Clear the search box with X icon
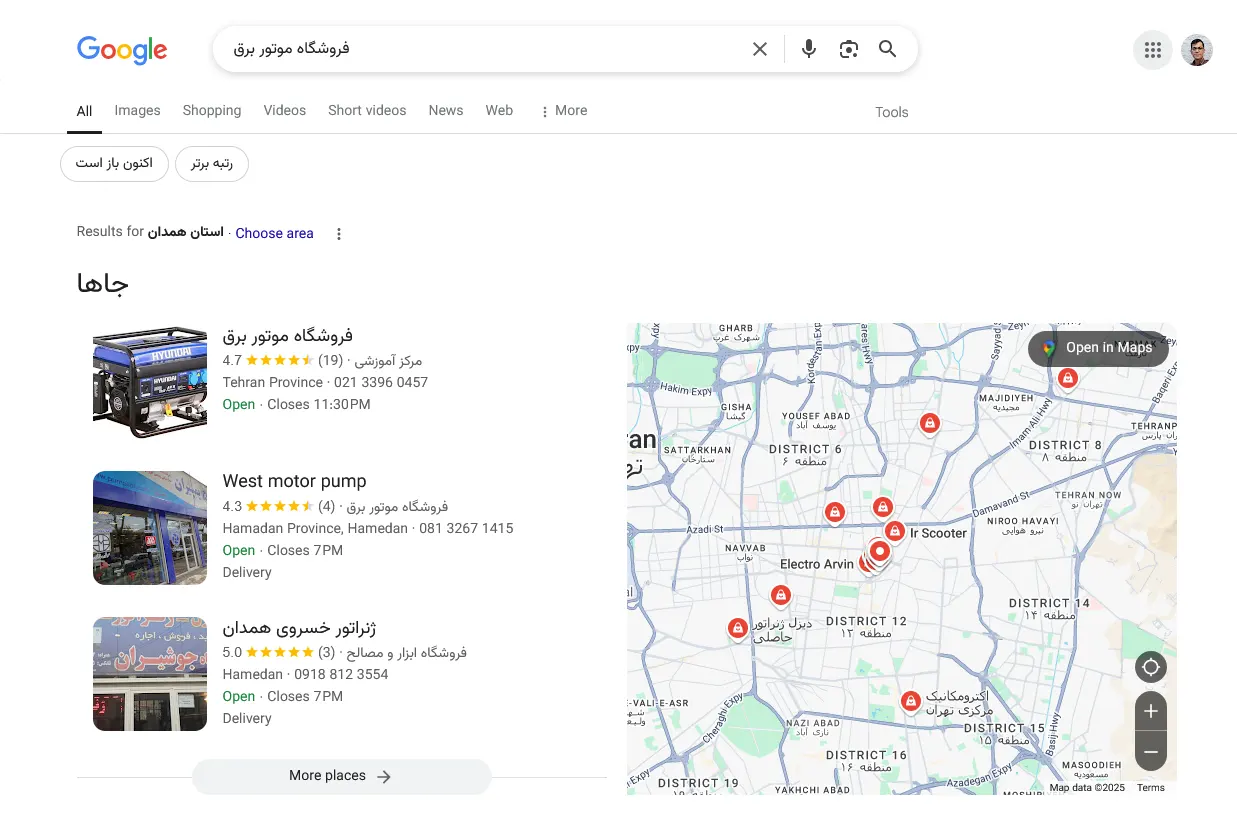Image resolution: width=1237 pixels, height=820 pixels. (x=760, y=49)
